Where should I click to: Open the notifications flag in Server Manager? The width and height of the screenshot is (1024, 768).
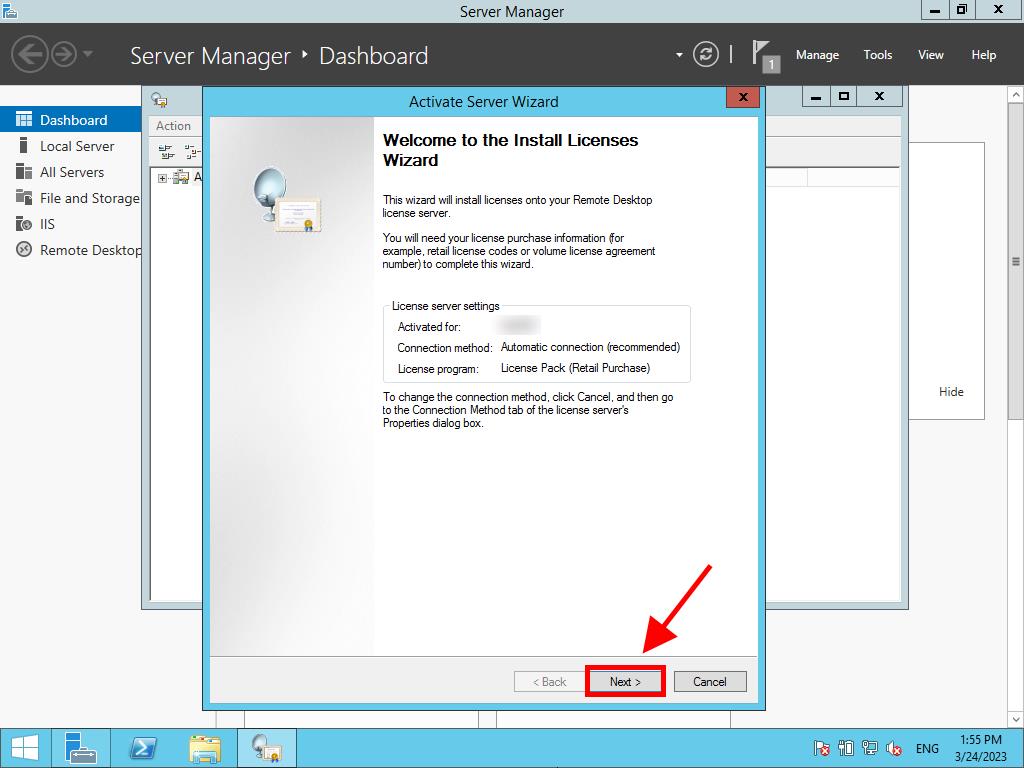[765, 55]
